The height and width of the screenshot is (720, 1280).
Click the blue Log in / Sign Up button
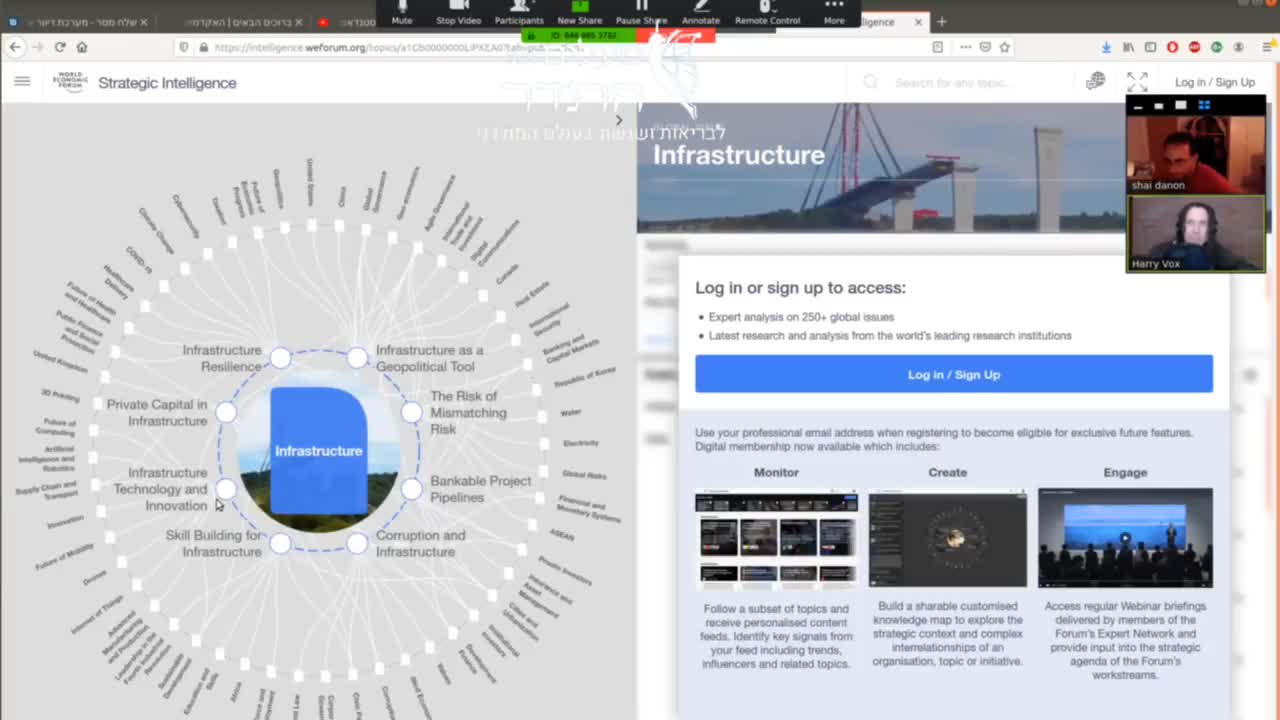click(954, 374)
